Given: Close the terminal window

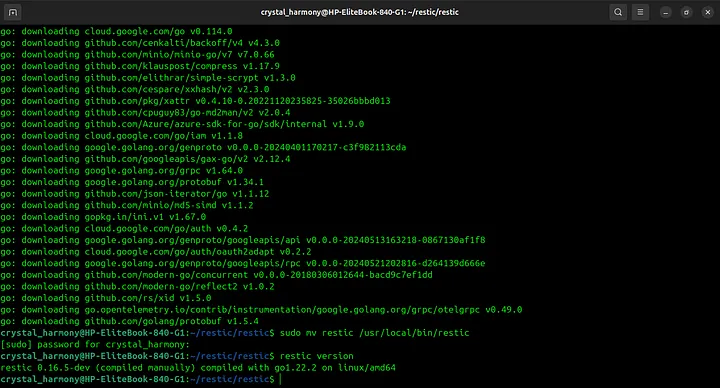Looking at the screenshot, I should tap(708, 12).
